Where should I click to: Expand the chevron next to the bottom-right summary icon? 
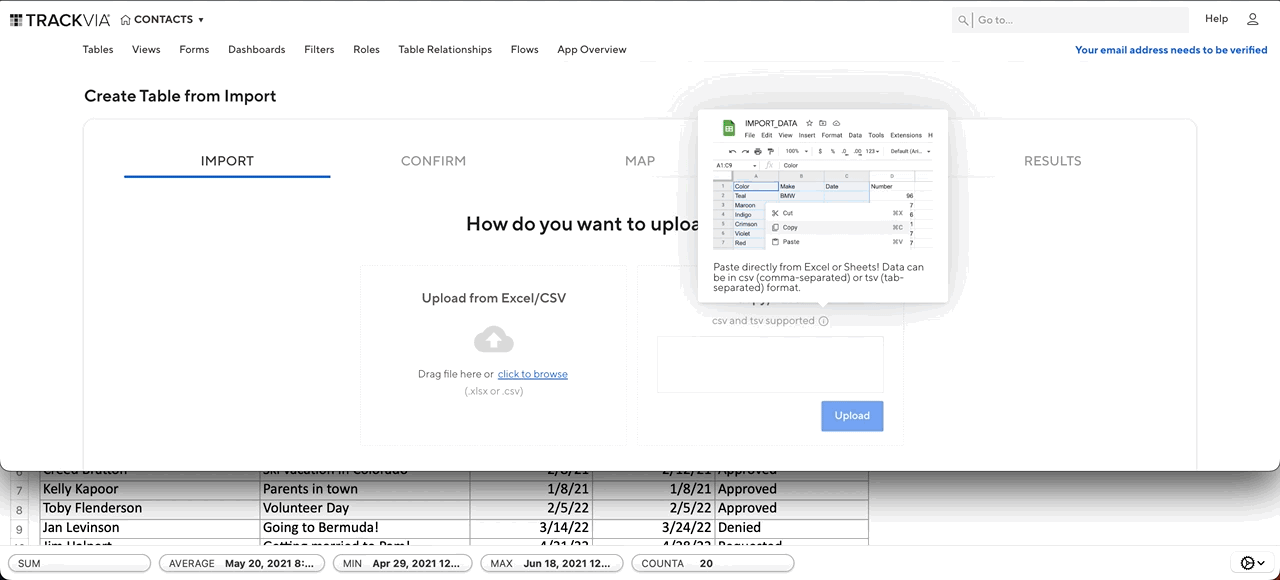pyautogui.click(x=1259, y=563)
